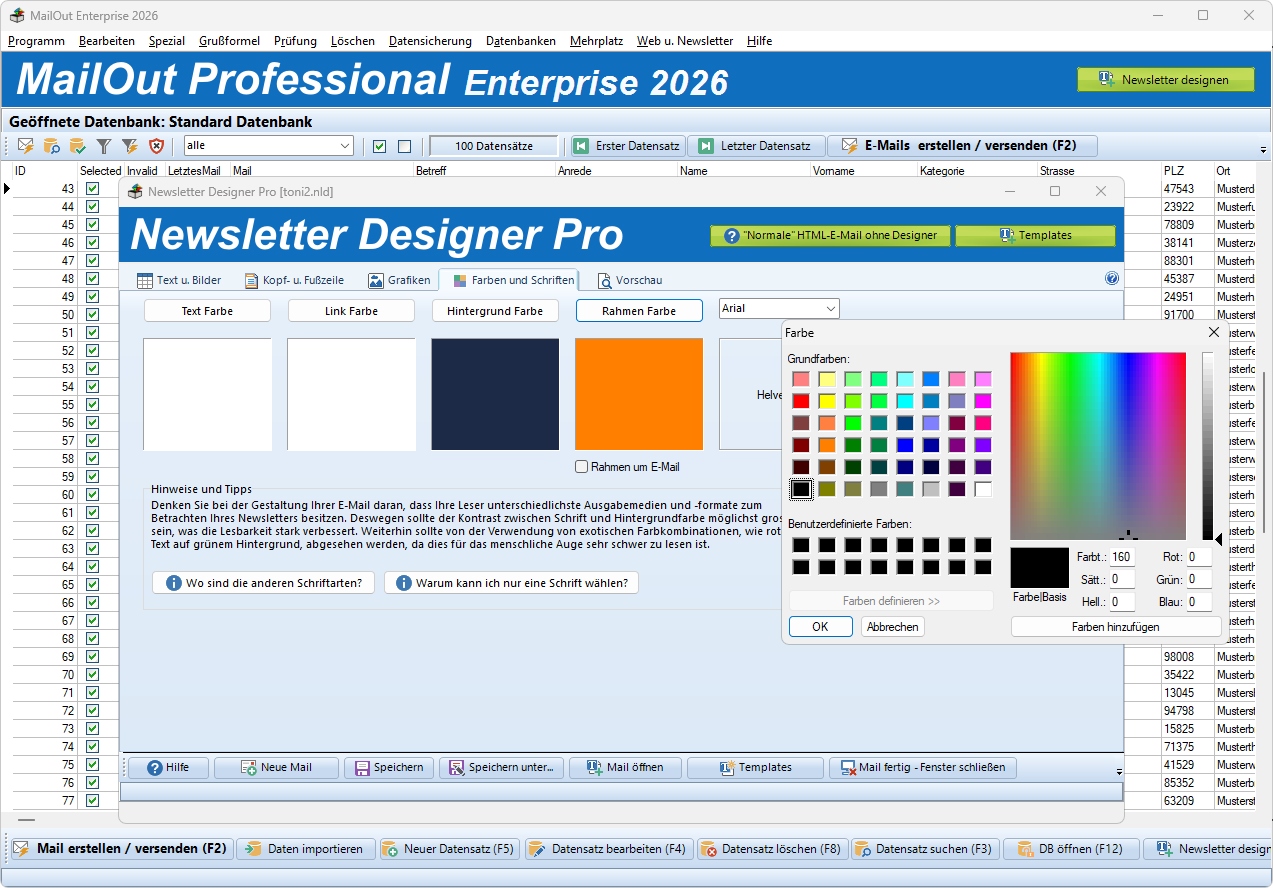
Task: Click Speichern in designer bottom toolbar
Action: point(390,768)
